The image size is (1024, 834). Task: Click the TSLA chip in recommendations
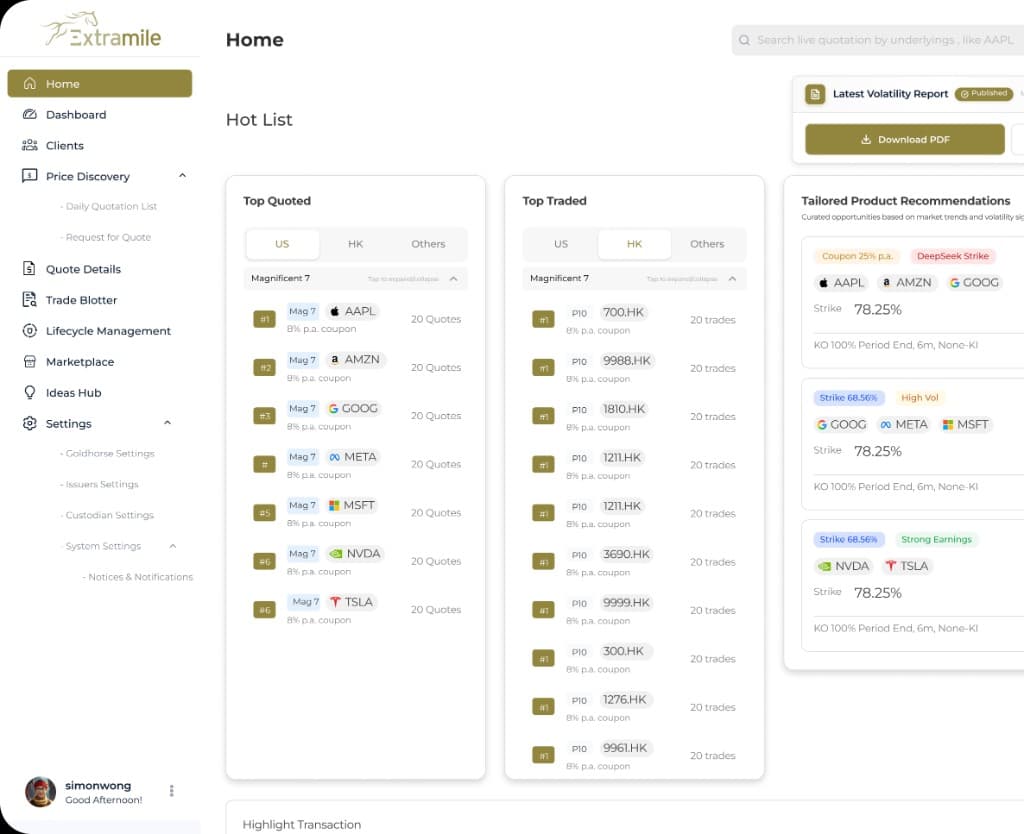[906, 566]
